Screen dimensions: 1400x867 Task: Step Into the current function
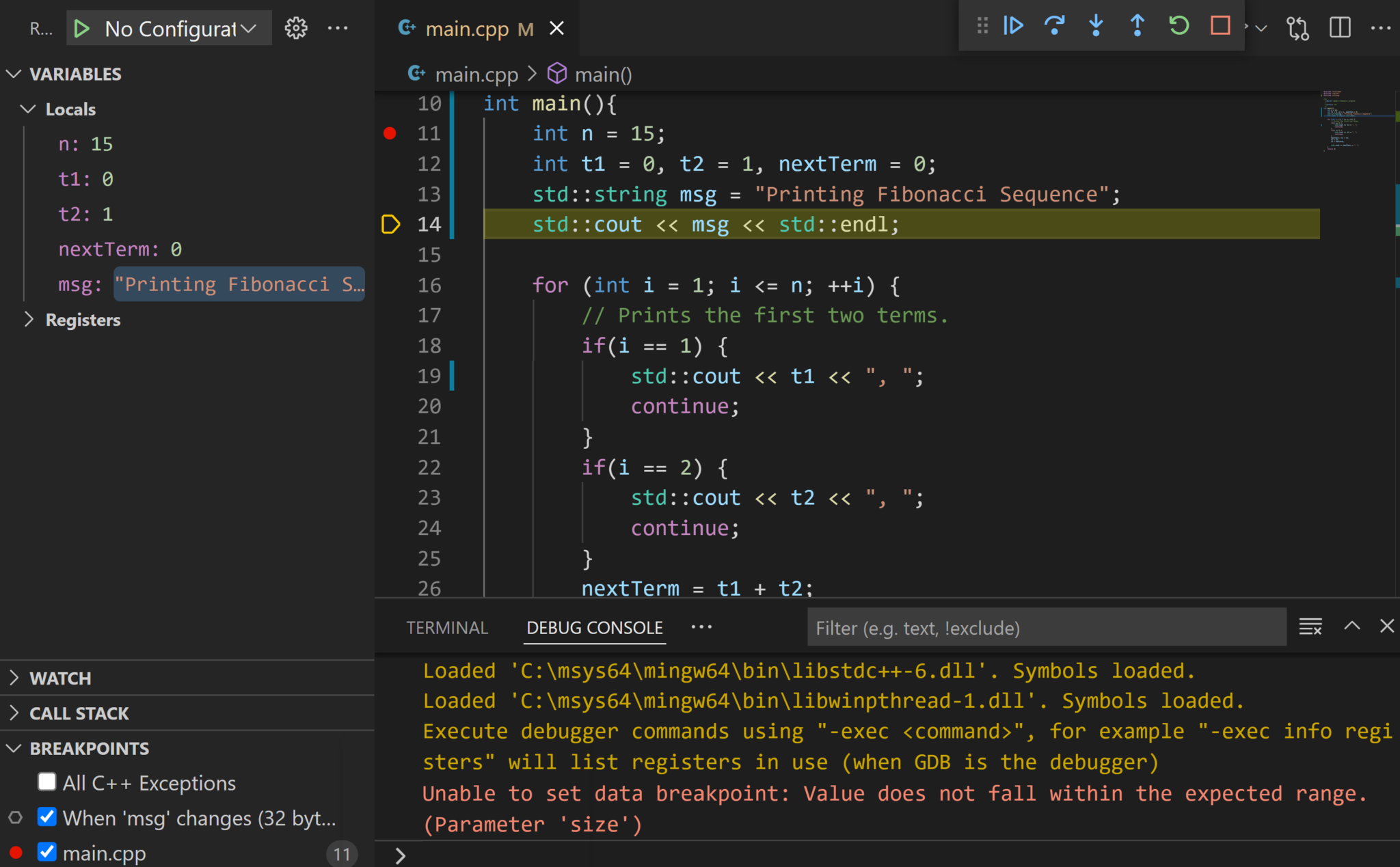point(1096,26)
